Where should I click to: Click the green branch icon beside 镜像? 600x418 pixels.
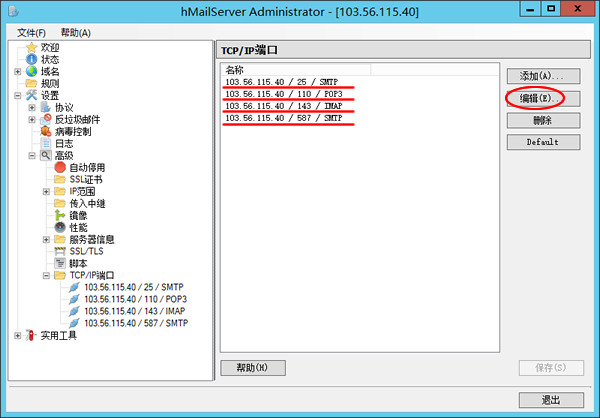point(60,215)
